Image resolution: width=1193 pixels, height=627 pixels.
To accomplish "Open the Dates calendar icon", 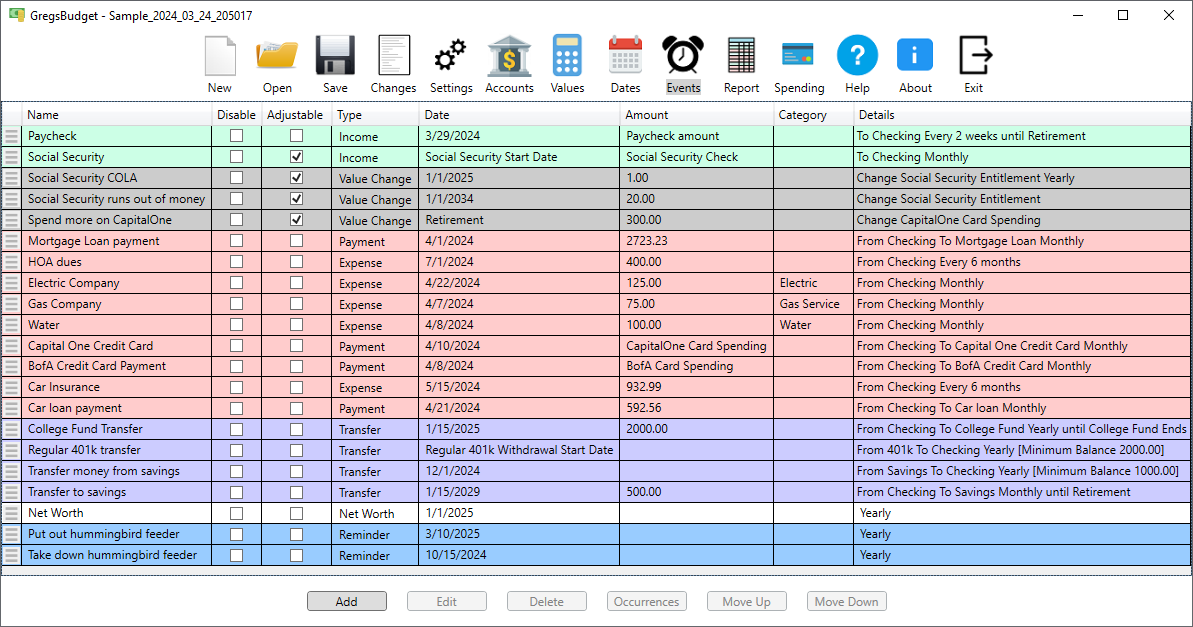I will pos(625,57).
